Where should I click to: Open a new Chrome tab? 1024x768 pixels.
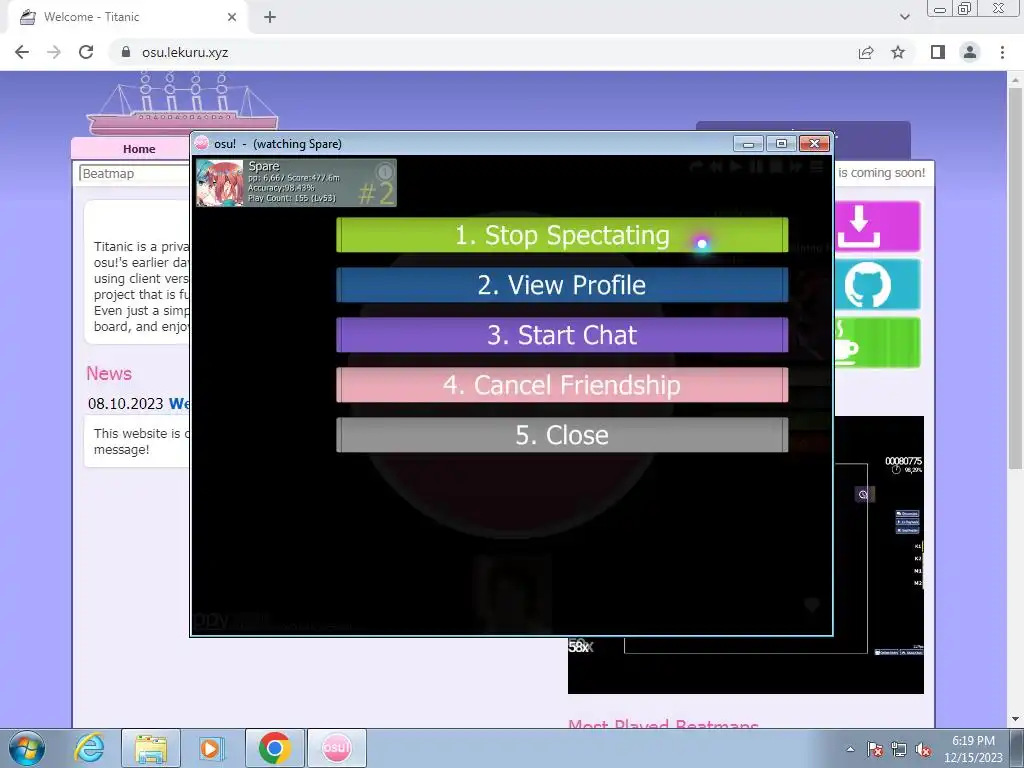pos(270,17)
